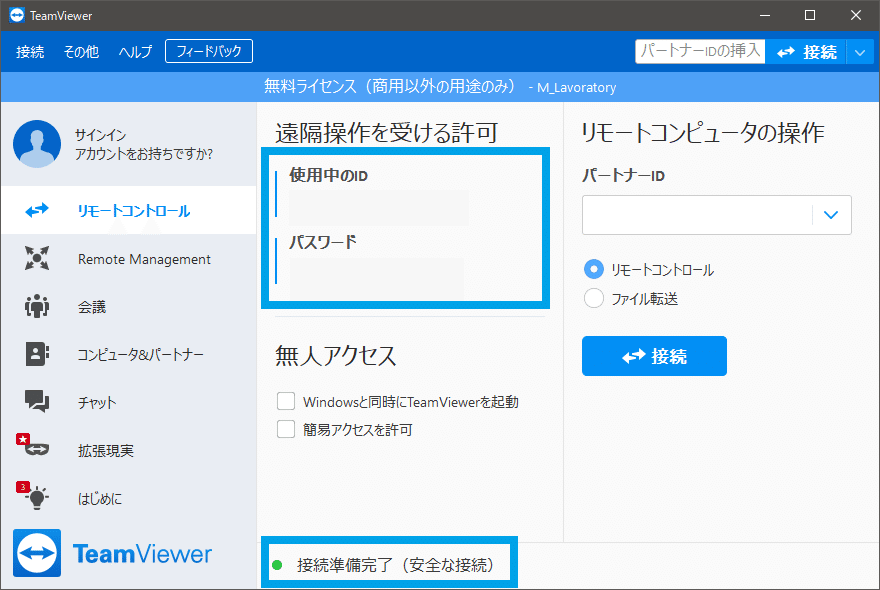Open the チャット sidebar section
Image resolution: width=880 pixels, height=590 pixels.
click(129, 402)
